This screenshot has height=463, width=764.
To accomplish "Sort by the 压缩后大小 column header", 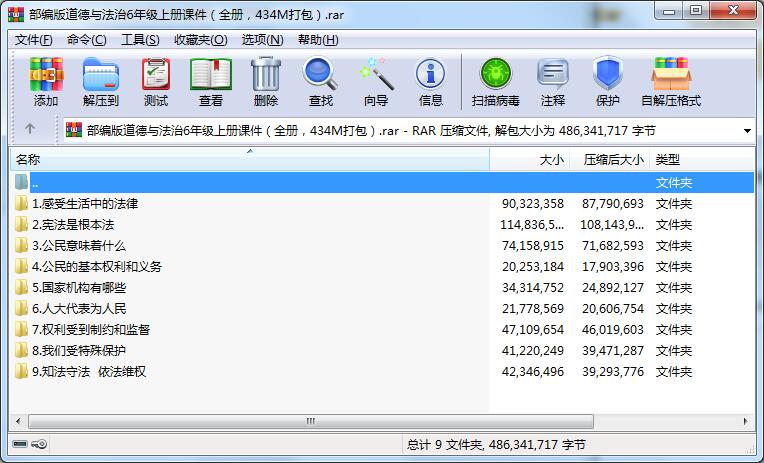I will tap(610, 159).
